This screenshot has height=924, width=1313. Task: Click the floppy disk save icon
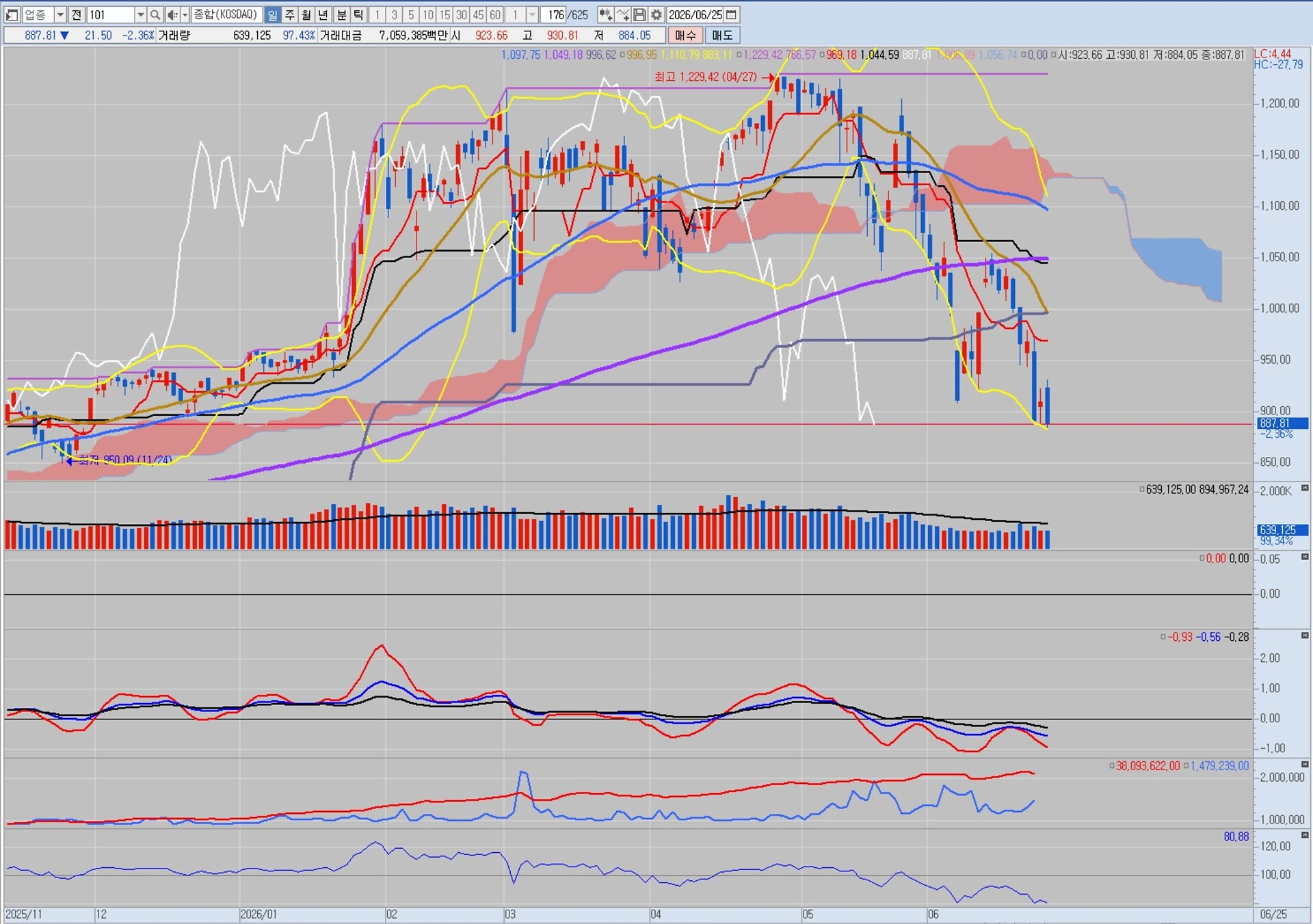[x=639, y=14]
